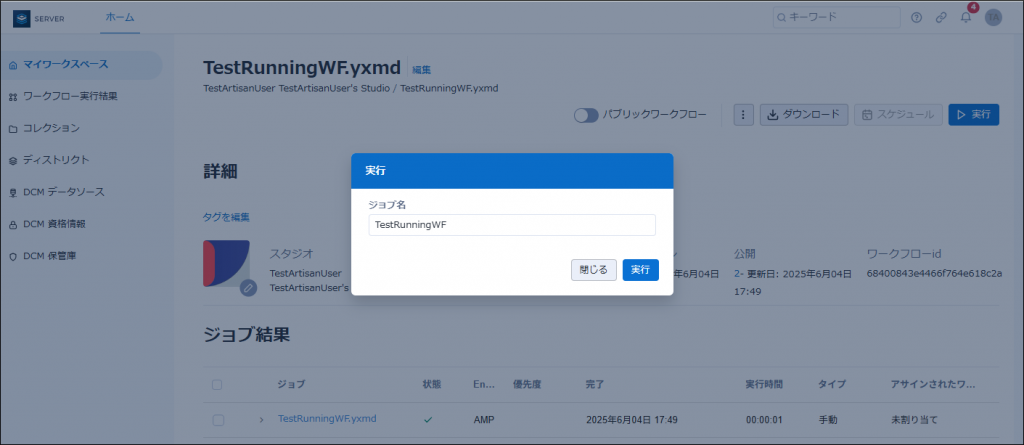Click the workflow id 68400843e4466f764e618c2a text
The image size is (1024, 445).
point(935,273)
